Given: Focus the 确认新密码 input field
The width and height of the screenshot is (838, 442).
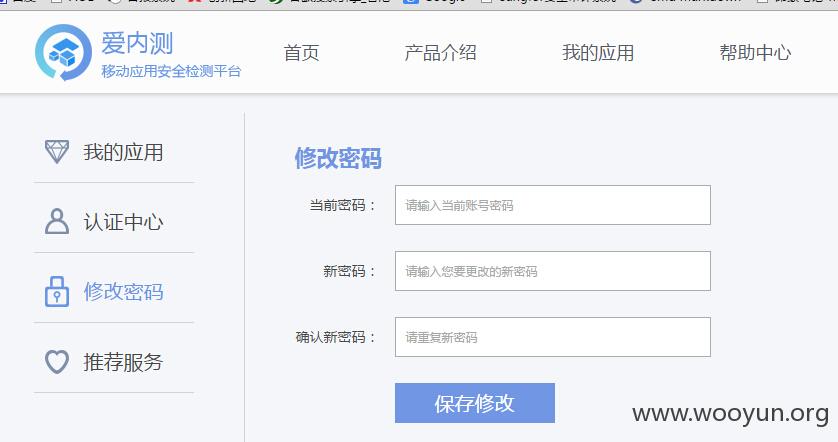Looking at the screenshot, I should [x=553, y=337].
